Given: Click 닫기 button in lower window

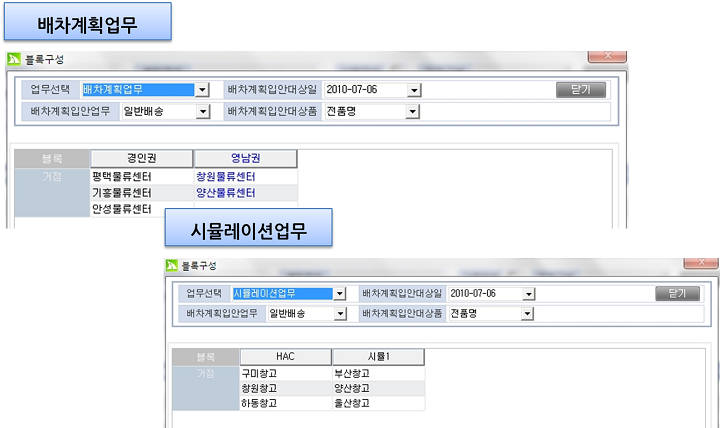Looking at the screenshot, I should (x=677, y=293).
